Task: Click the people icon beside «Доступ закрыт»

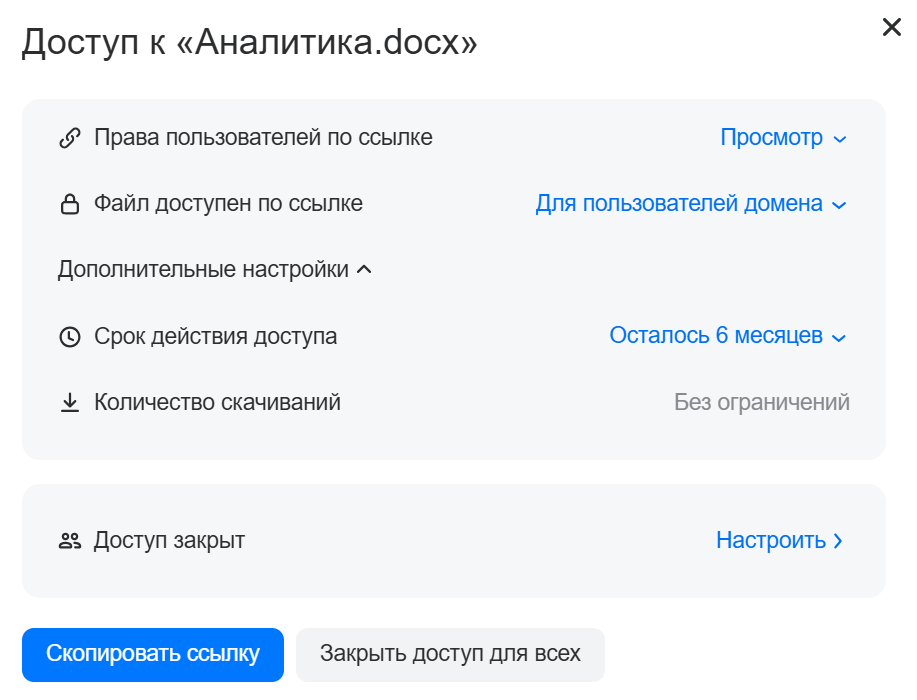Action: point(69,541)
